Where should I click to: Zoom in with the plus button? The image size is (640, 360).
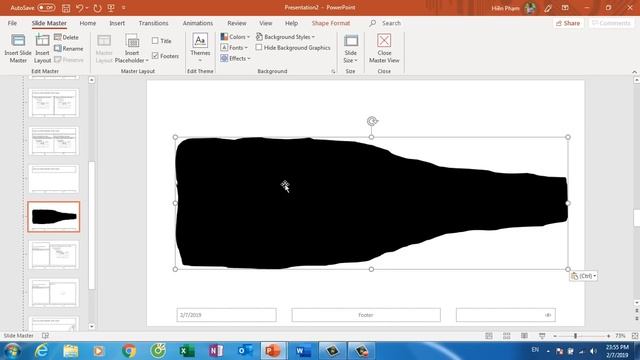609,336
